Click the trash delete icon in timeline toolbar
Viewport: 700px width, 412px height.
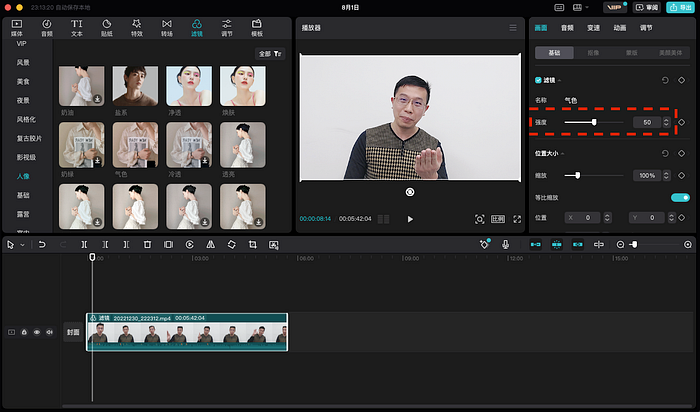tap(147, 244)
